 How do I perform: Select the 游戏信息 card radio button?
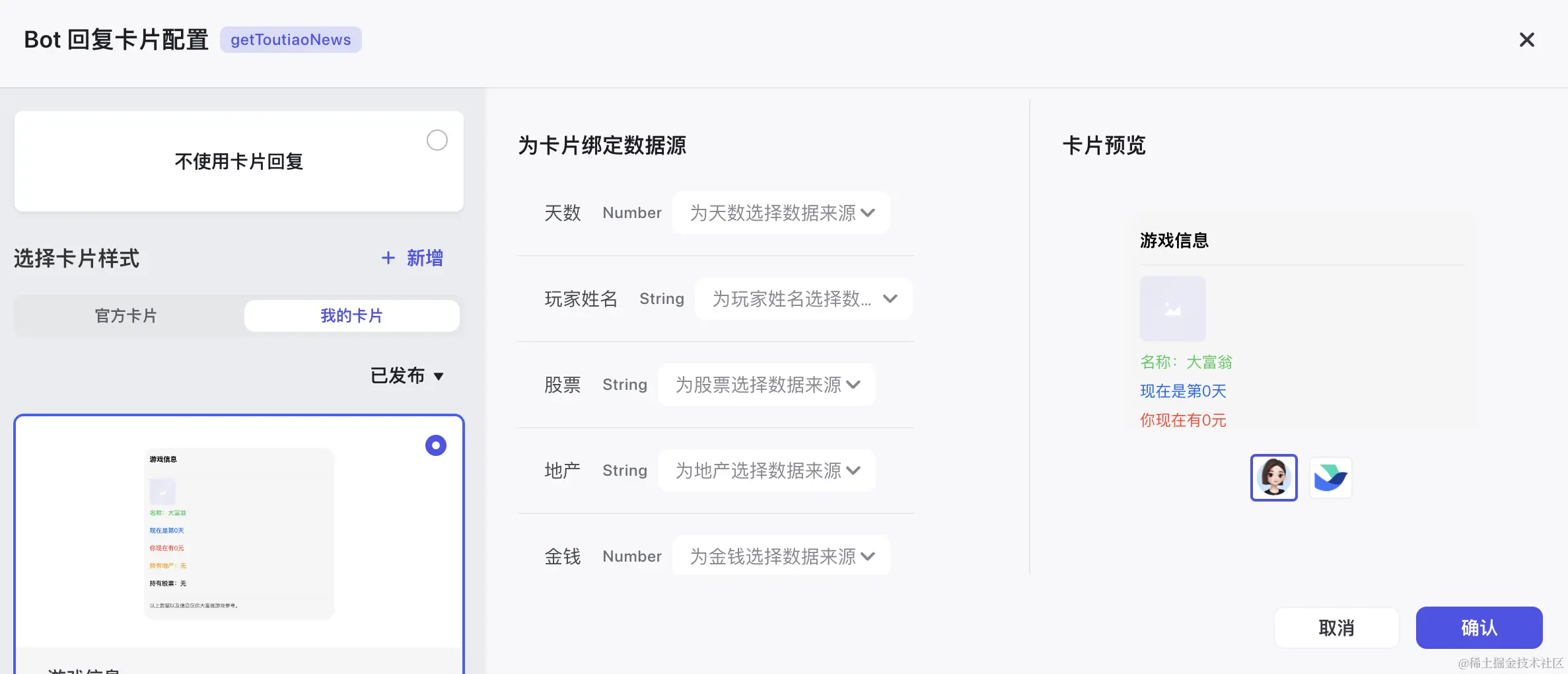tap(435, 445)
